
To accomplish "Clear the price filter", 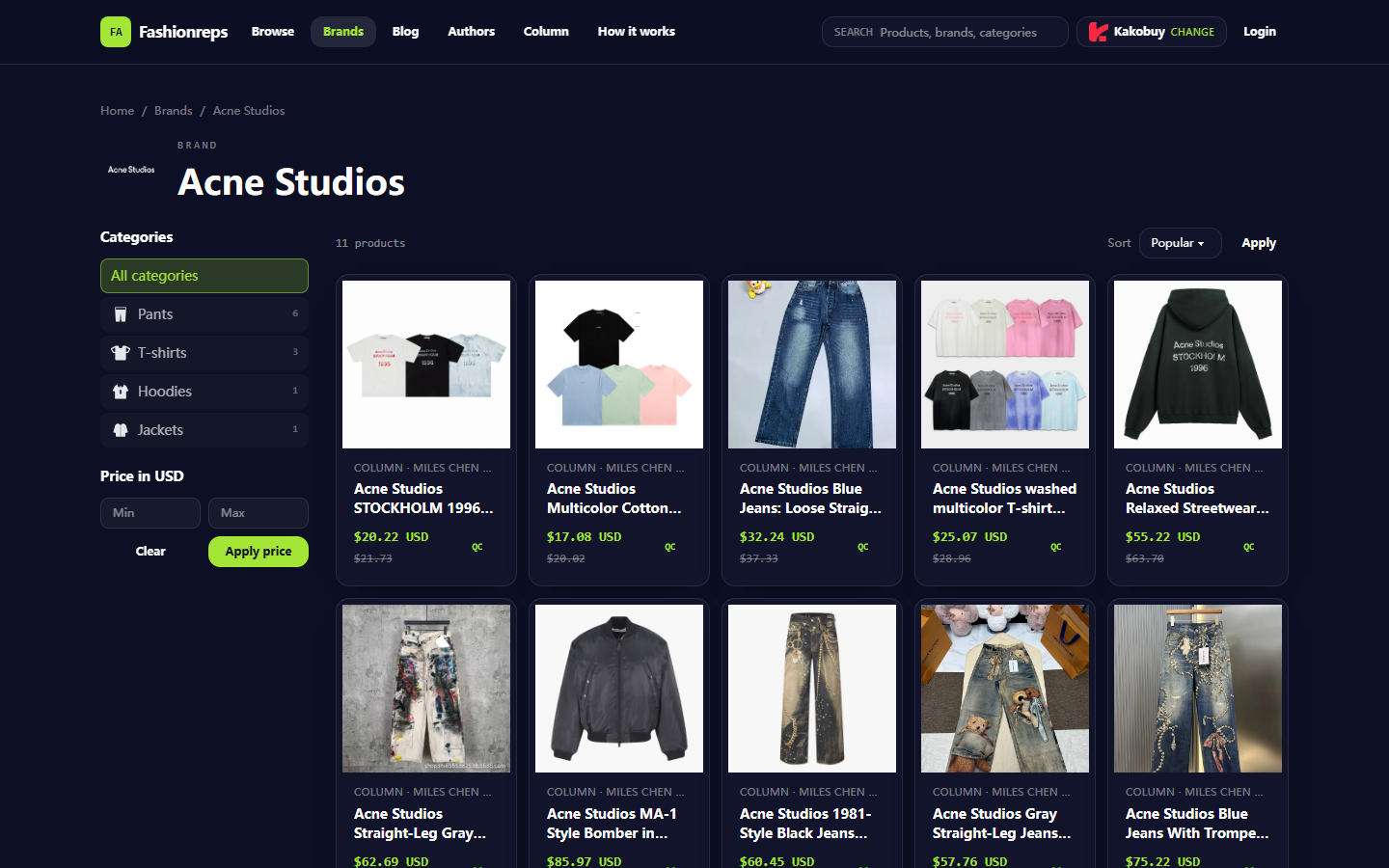I will pyautogui.click(x=150, y=552).
